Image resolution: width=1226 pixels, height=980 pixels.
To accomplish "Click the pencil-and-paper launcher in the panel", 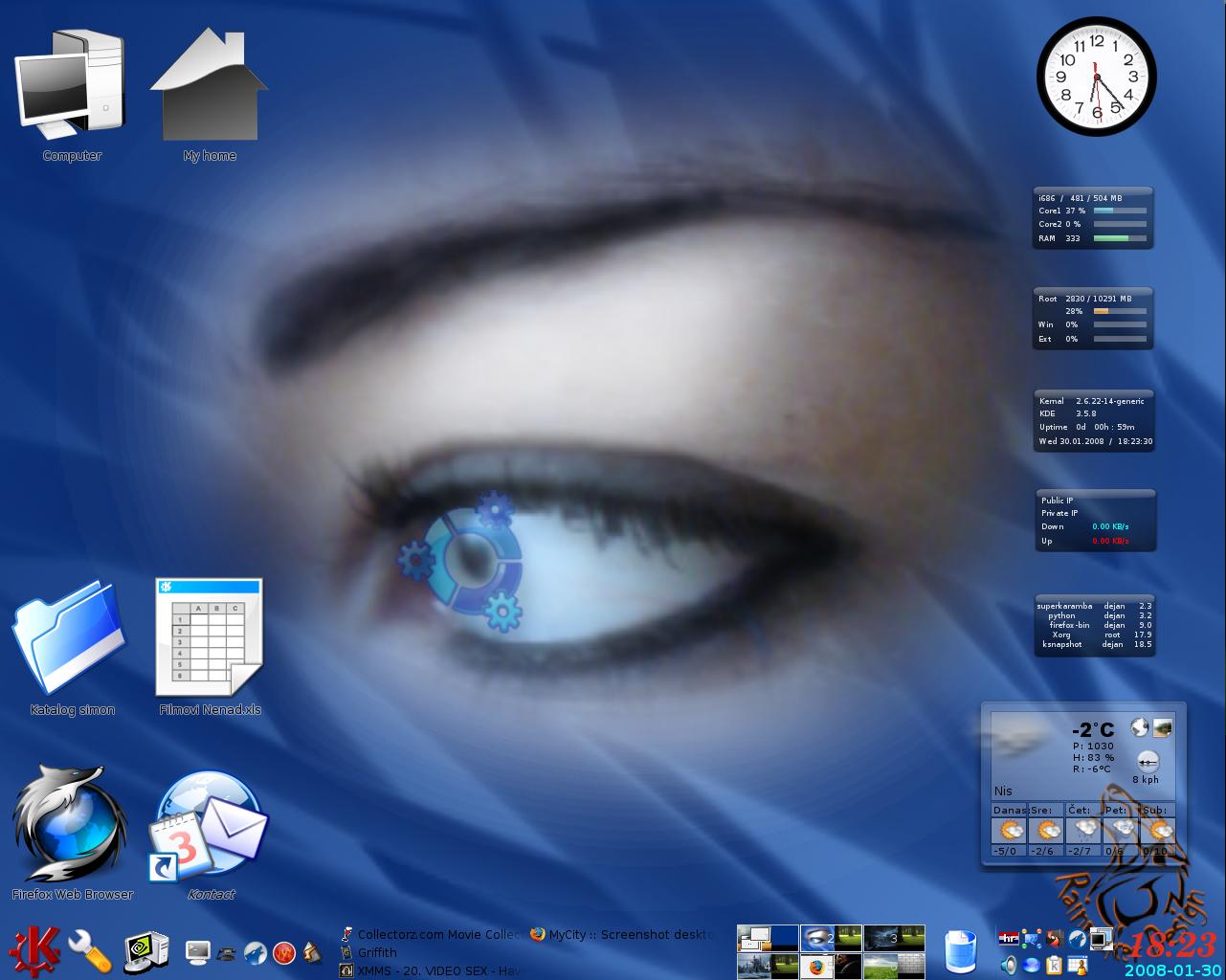I will pos(312,952).
